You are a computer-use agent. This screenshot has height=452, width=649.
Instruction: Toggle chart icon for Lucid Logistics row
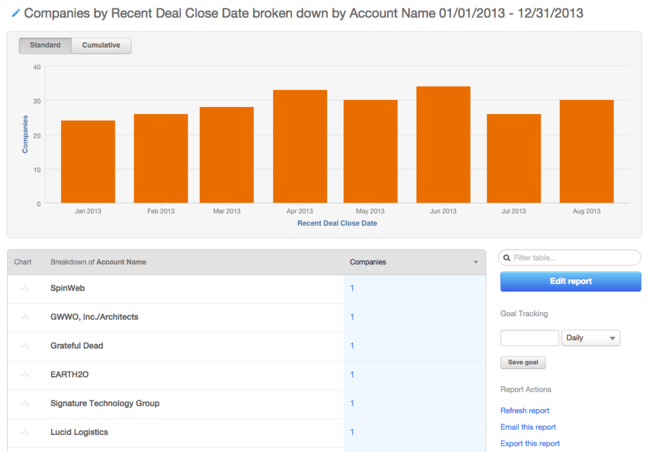tap(25, 432)
